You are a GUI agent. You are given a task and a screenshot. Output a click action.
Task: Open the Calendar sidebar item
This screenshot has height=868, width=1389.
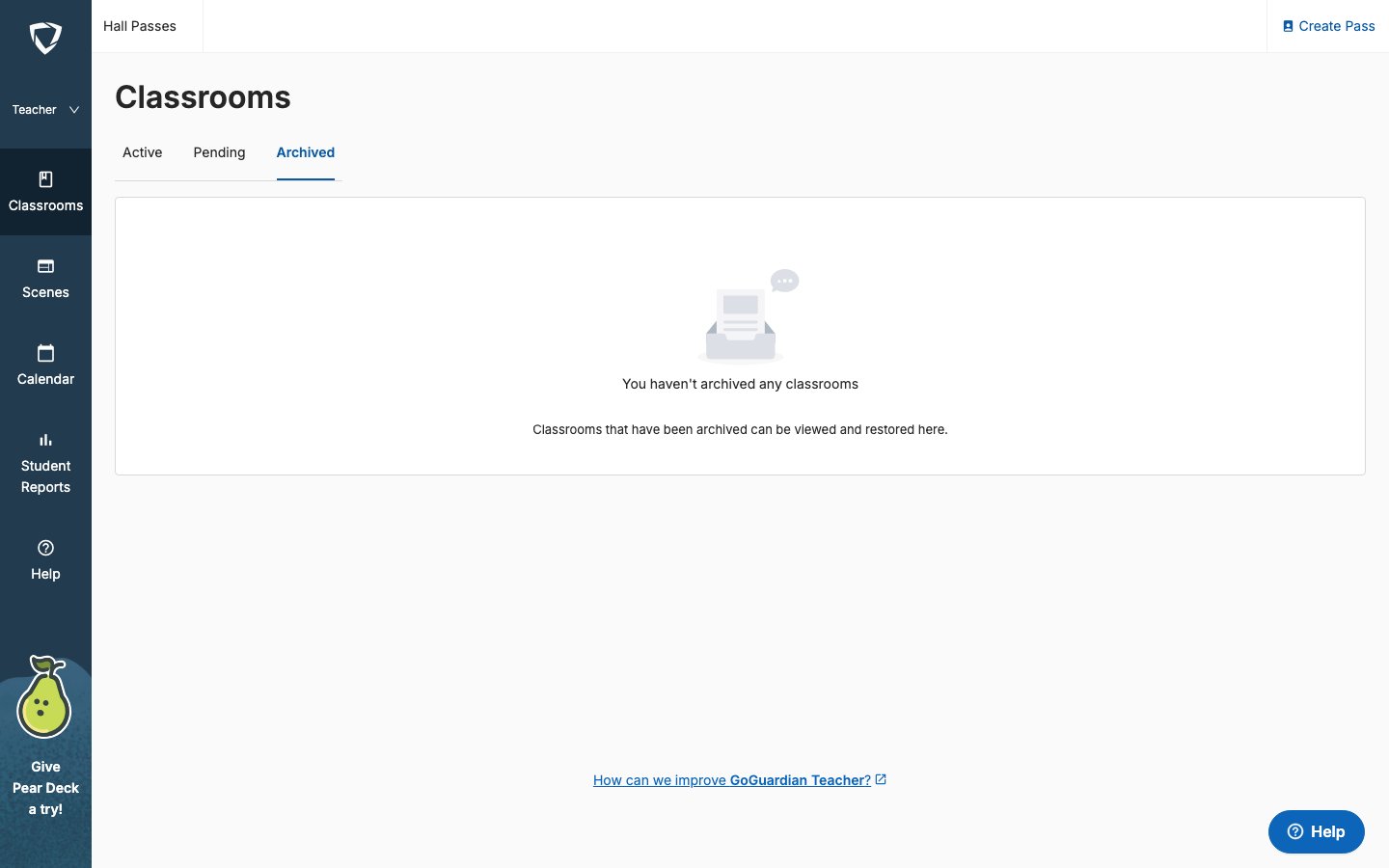(x=45, y=366)
